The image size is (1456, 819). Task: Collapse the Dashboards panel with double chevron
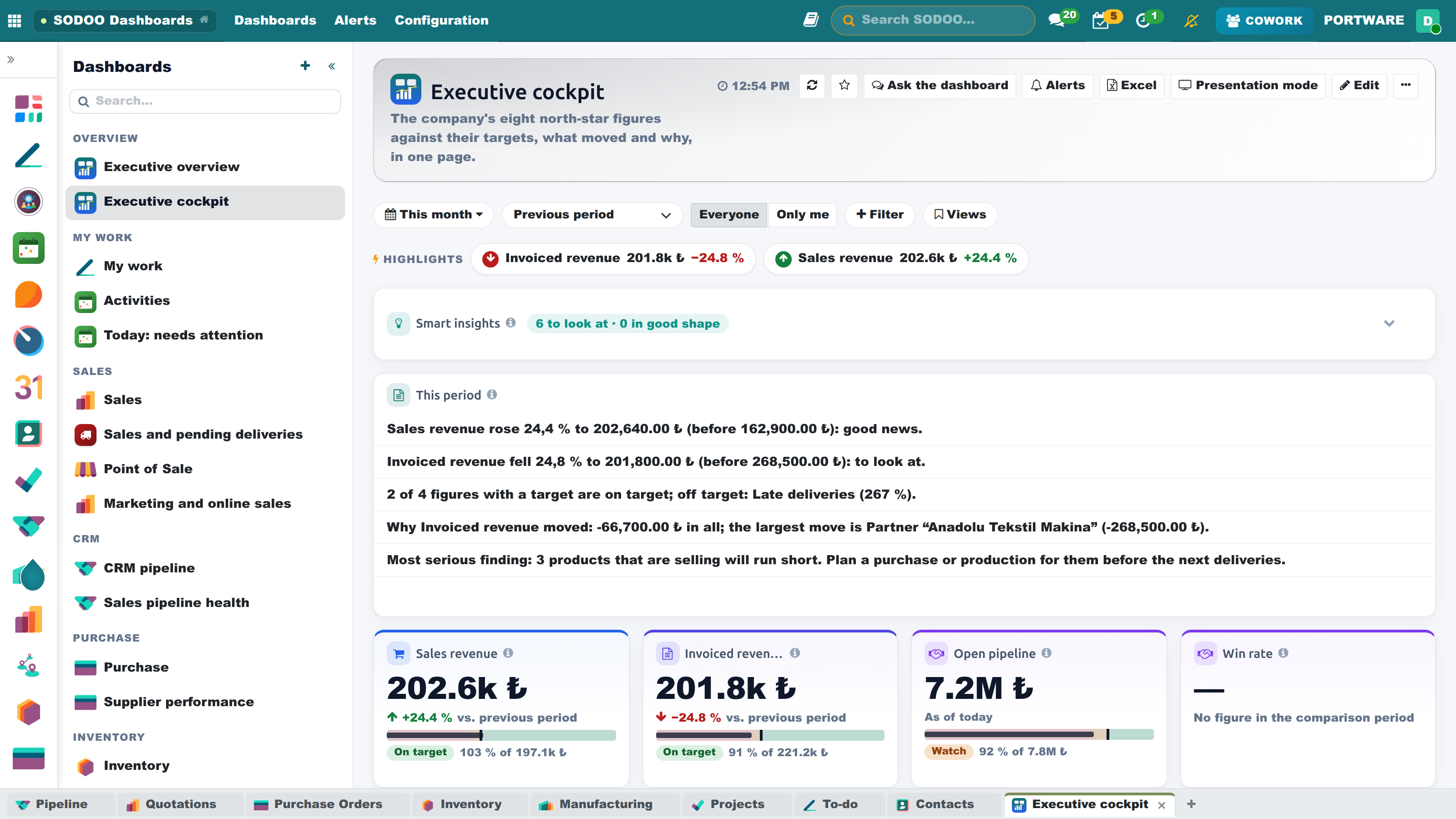point(332,66)
